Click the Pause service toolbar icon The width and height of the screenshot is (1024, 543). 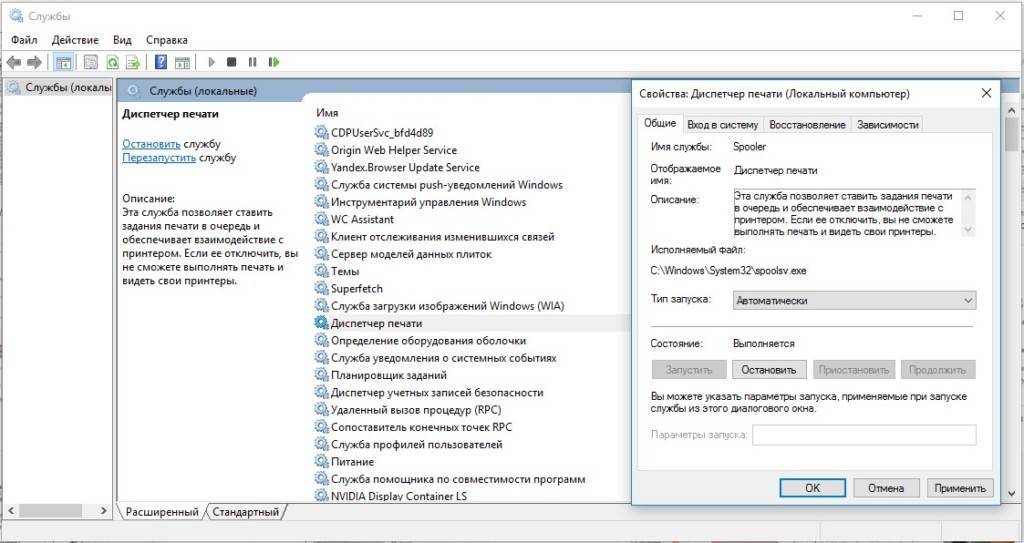click(x=253, y=62)
